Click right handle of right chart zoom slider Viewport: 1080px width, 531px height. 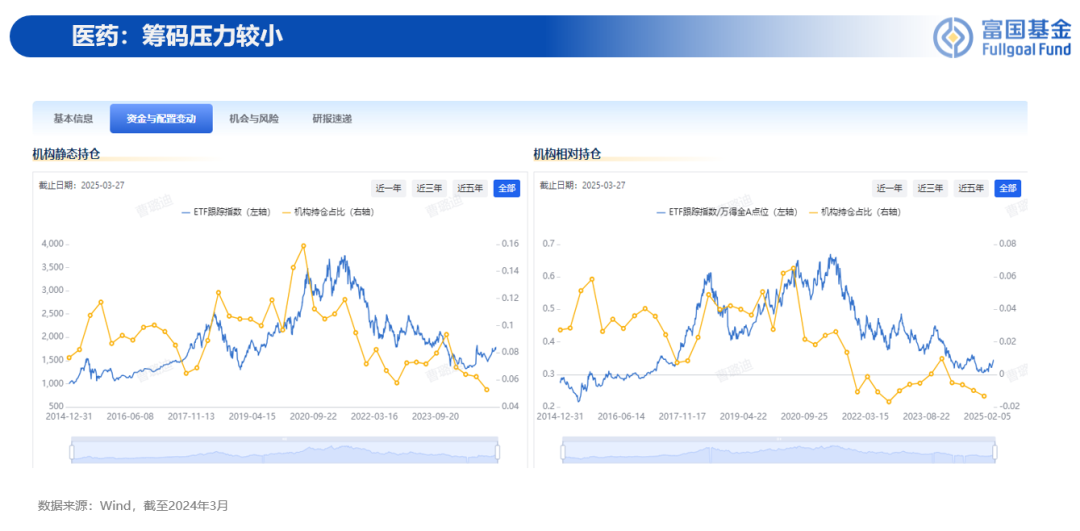point(994,452)
